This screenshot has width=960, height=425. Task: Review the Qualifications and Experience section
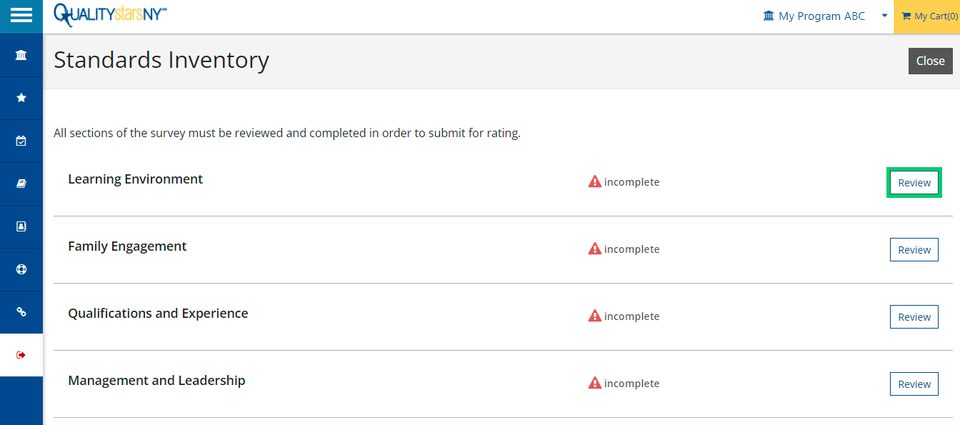(x=914, y=317)
